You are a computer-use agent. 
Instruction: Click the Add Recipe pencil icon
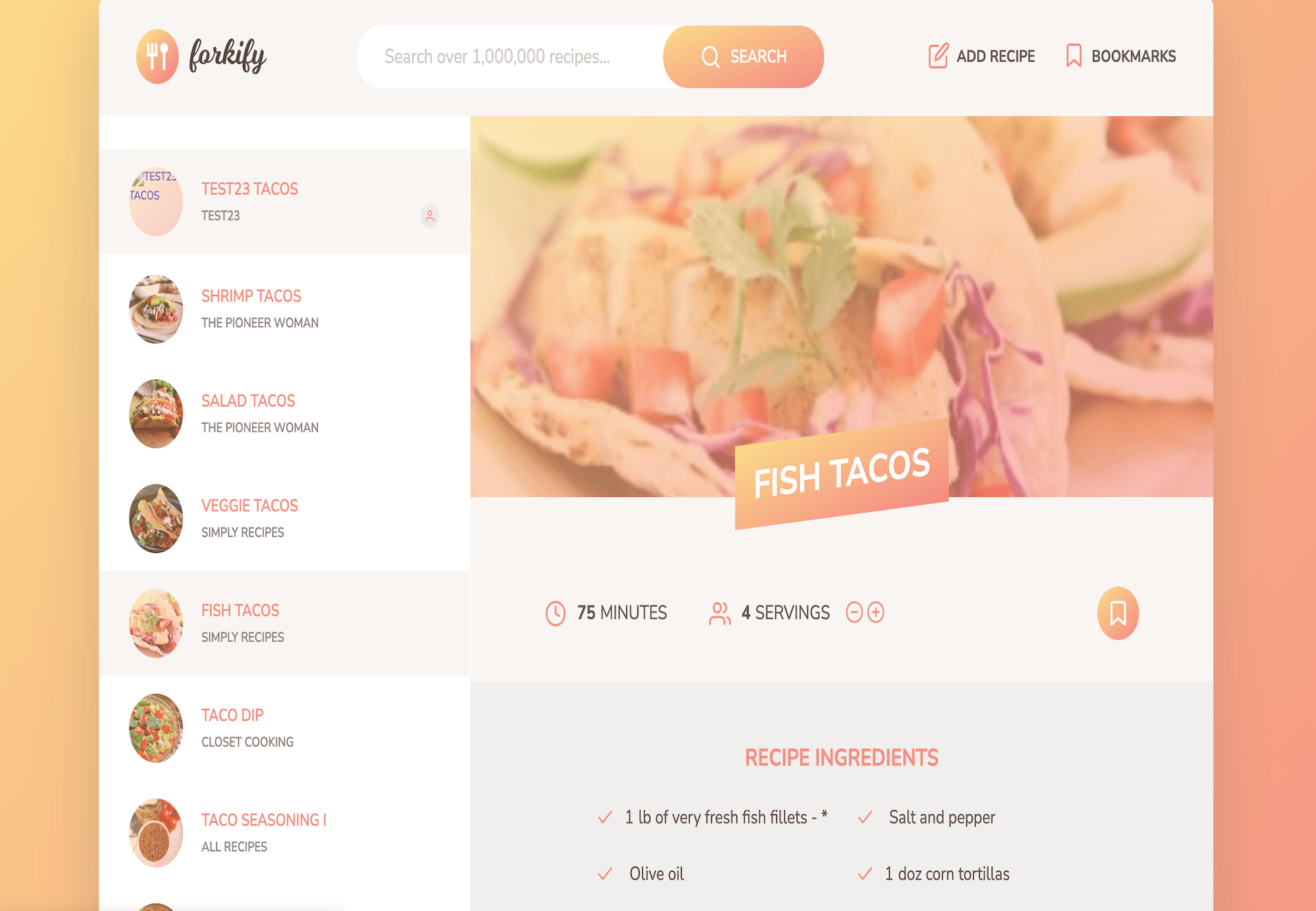point(938,56)
